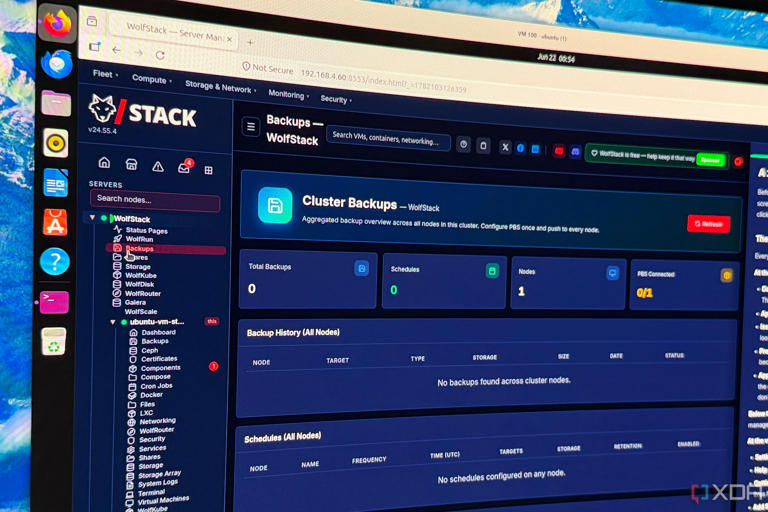Viewport: 768px width, 512px height.
Task: Click the blue monitor icon in Nodes card
Action: (x=612, y=273)
